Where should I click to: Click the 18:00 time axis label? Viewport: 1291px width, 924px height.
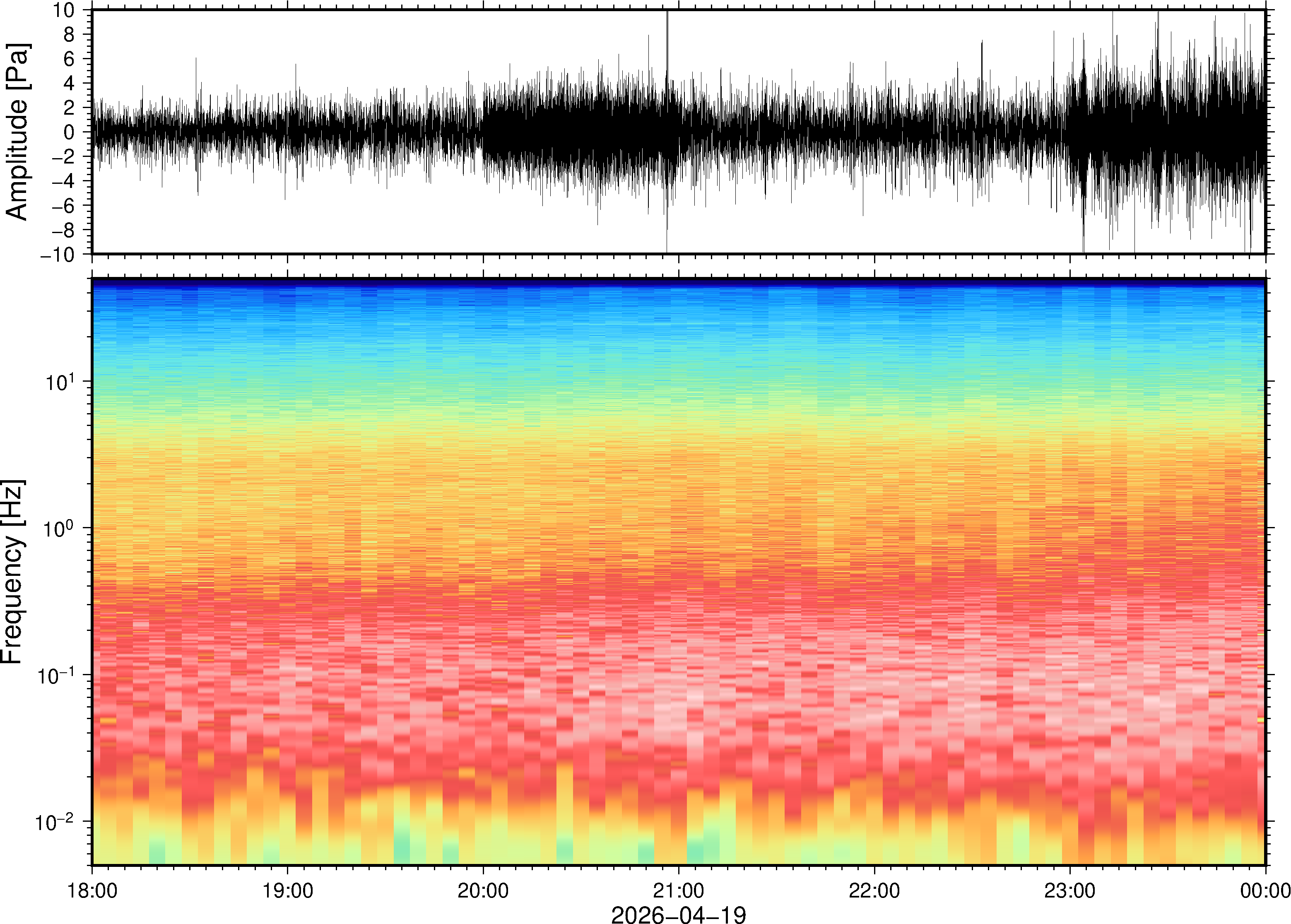click(x=92, y=890)
